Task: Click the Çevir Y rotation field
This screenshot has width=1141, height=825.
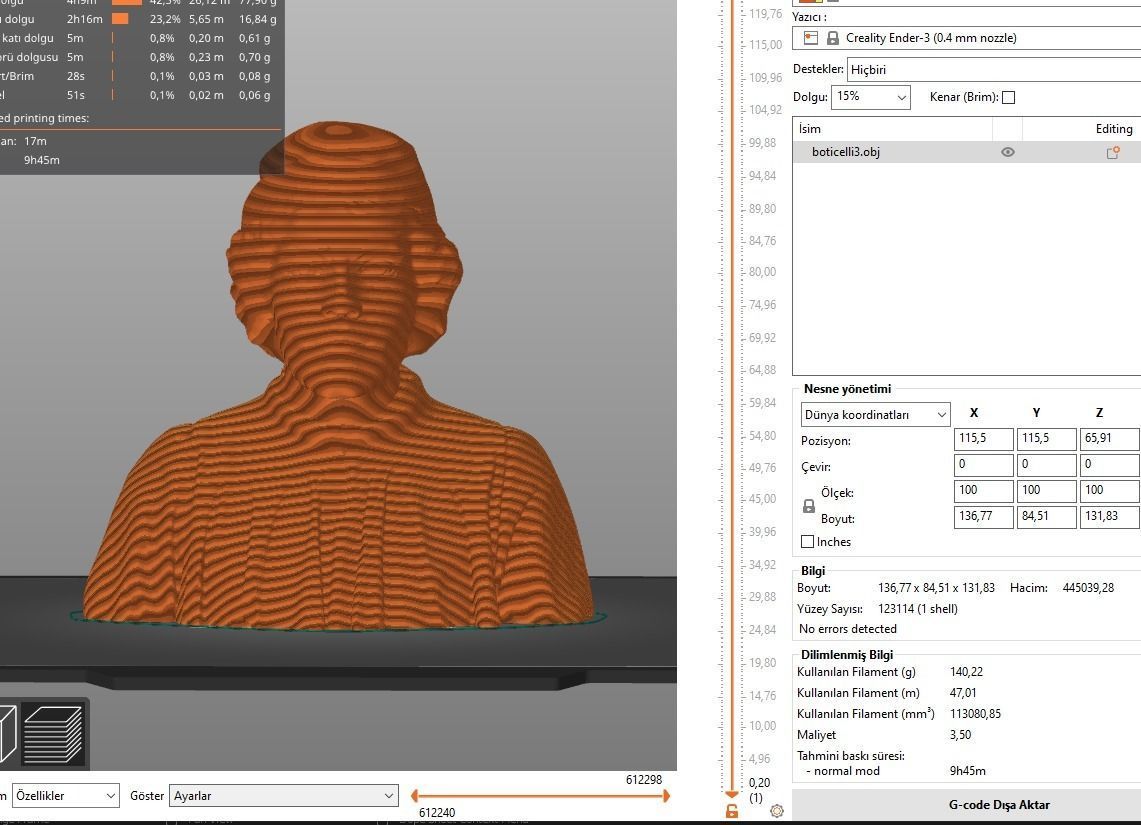Action: pyautogui.click(x=1046, y=465)
